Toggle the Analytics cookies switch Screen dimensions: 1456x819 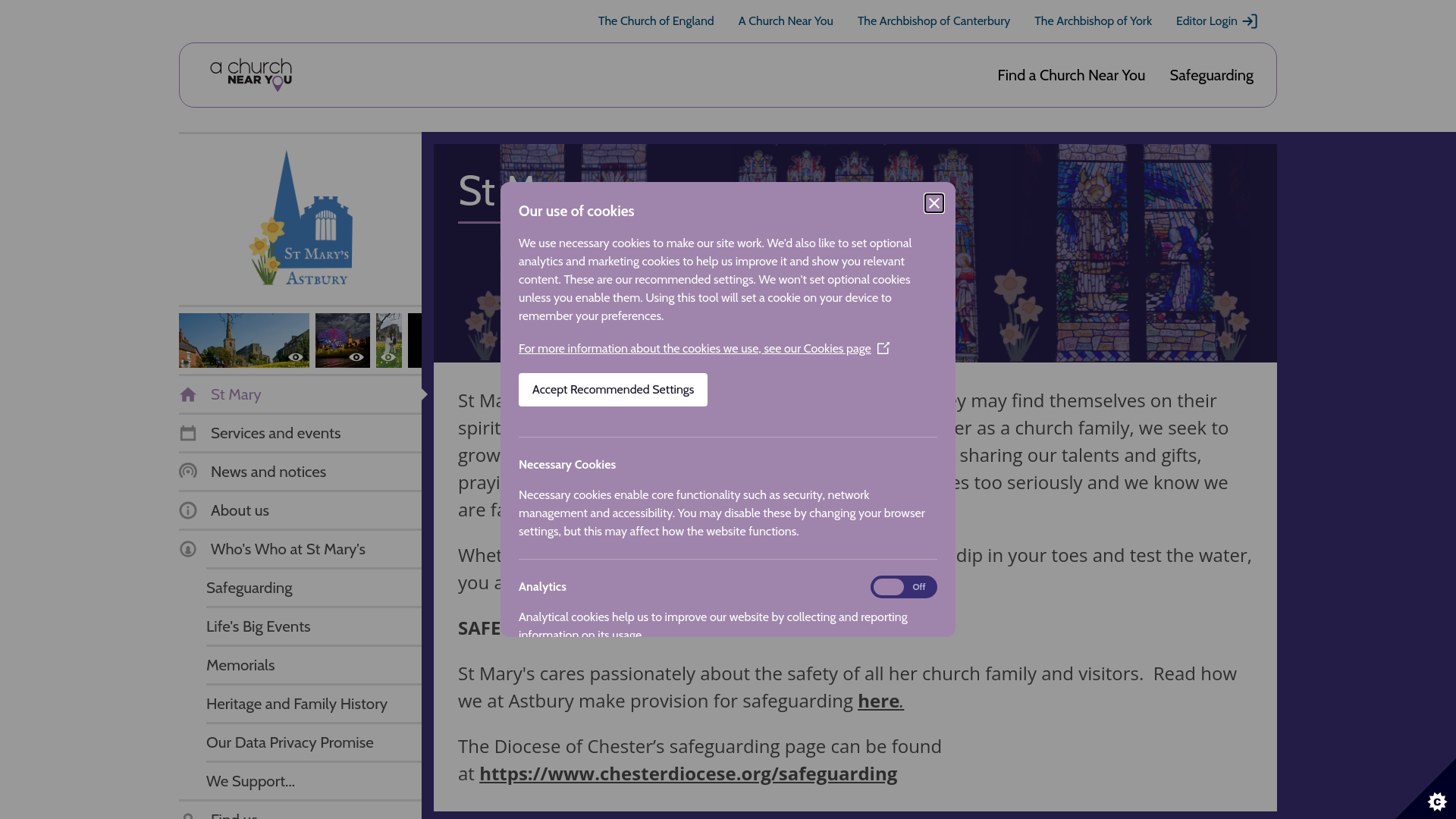pos(903,587)
